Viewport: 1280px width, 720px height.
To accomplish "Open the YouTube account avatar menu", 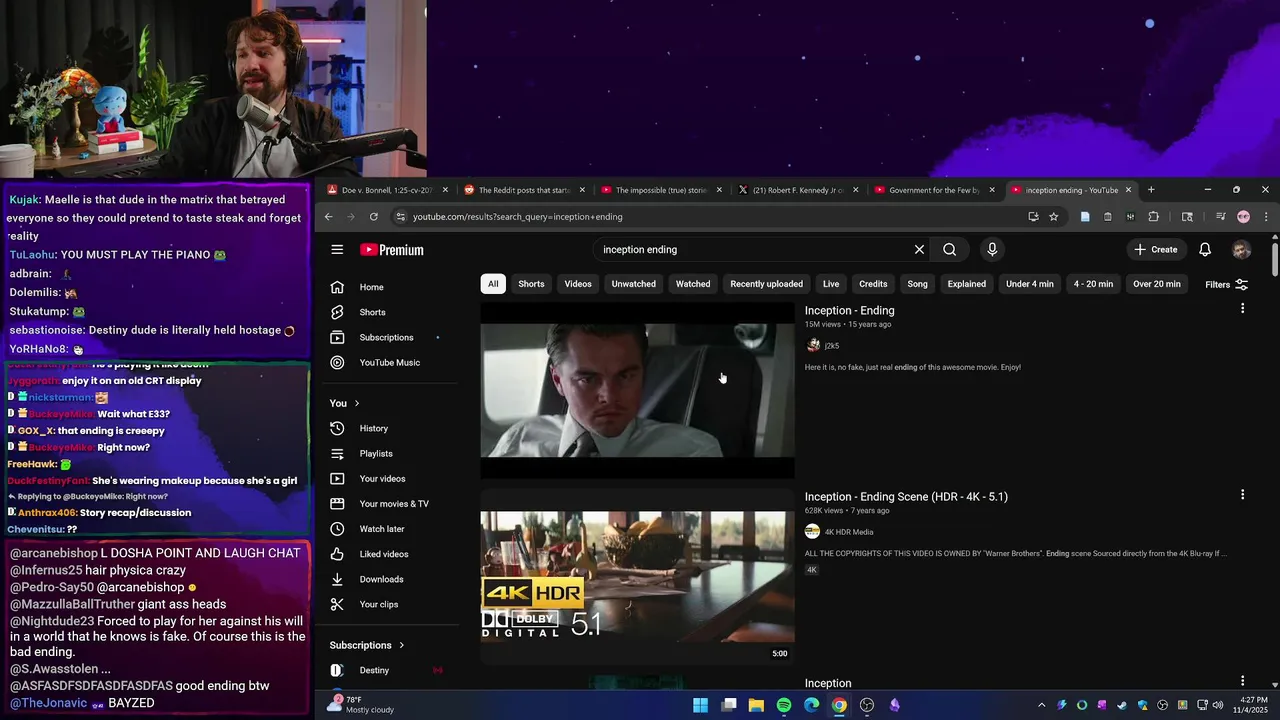I will point(1241,250).
